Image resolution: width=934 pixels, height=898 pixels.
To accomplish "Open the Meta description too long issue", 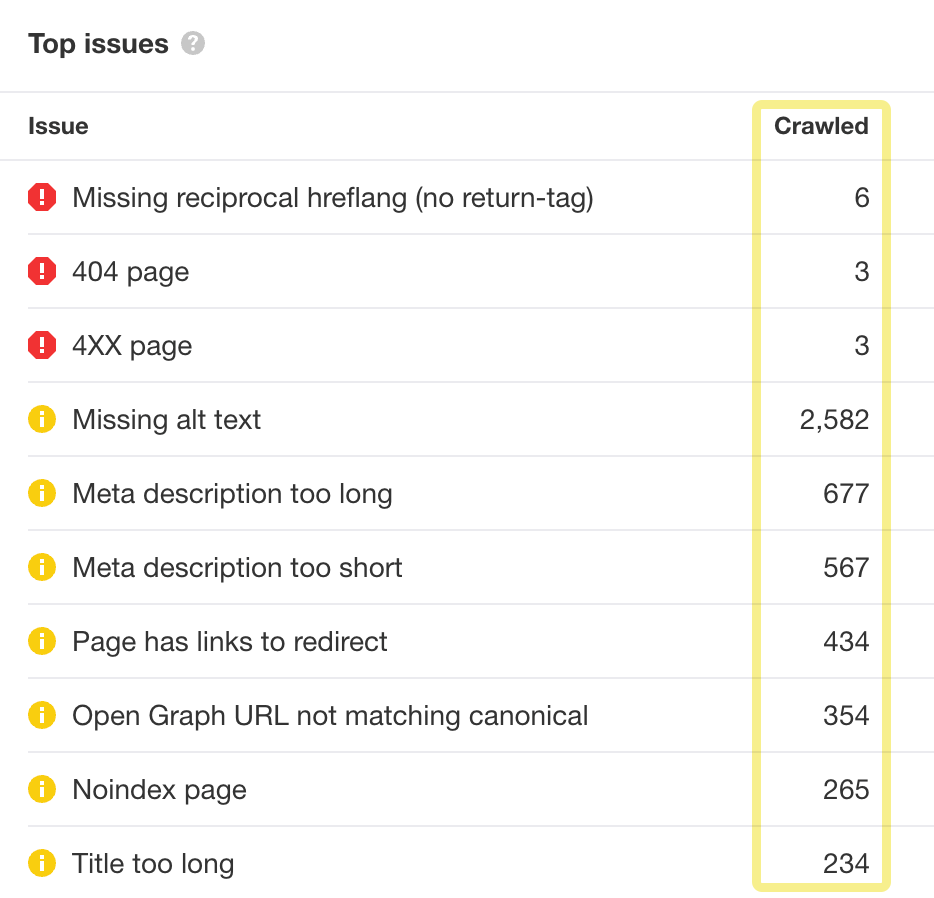I will pos(231,493).
